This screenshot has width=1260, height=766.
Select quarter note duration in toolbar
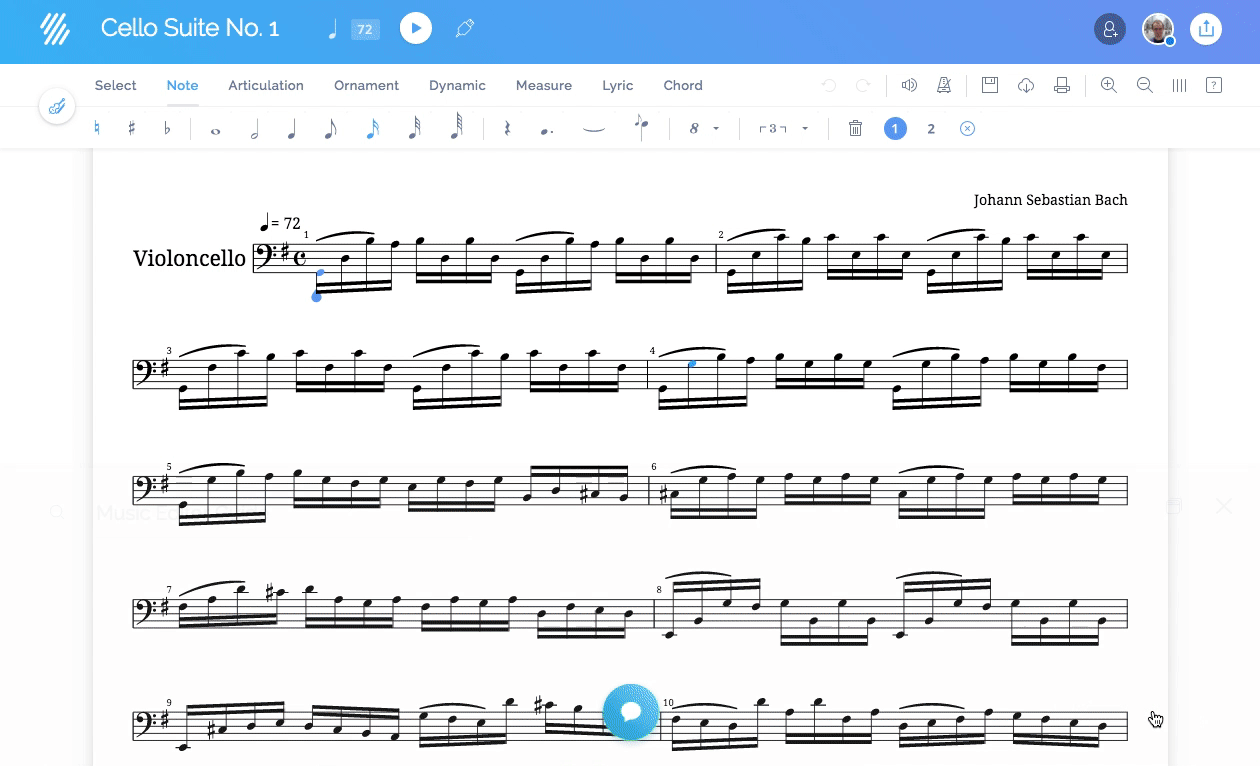click(x=292, y=129)
